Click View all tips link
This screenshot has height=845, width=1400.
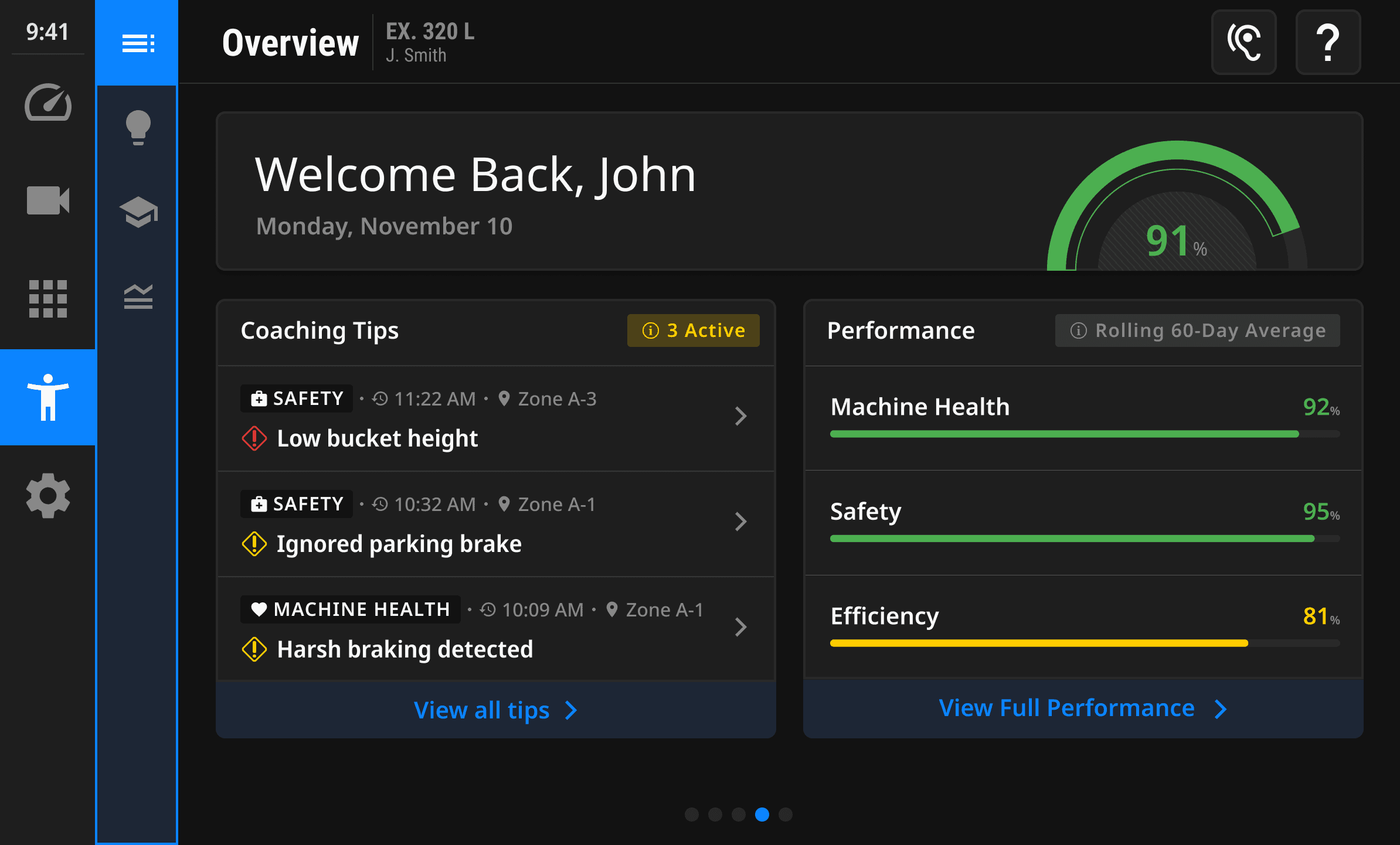click(x=495, y=710)
